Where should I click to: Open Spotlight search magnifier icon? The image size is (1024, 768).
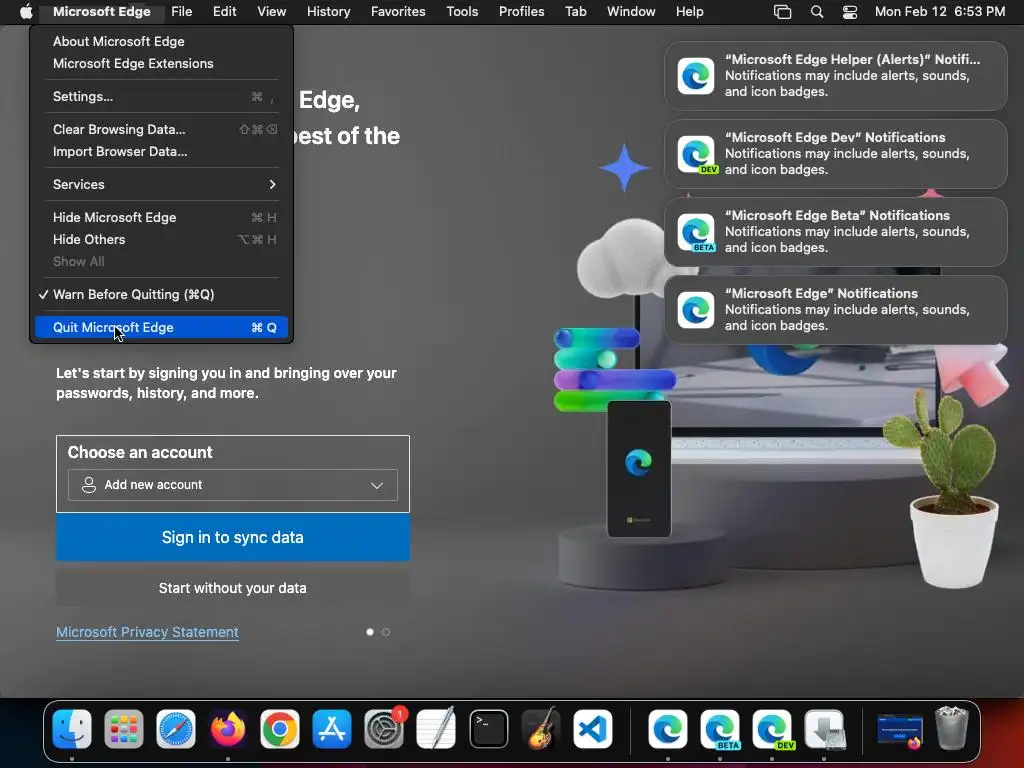coord(817,12)
